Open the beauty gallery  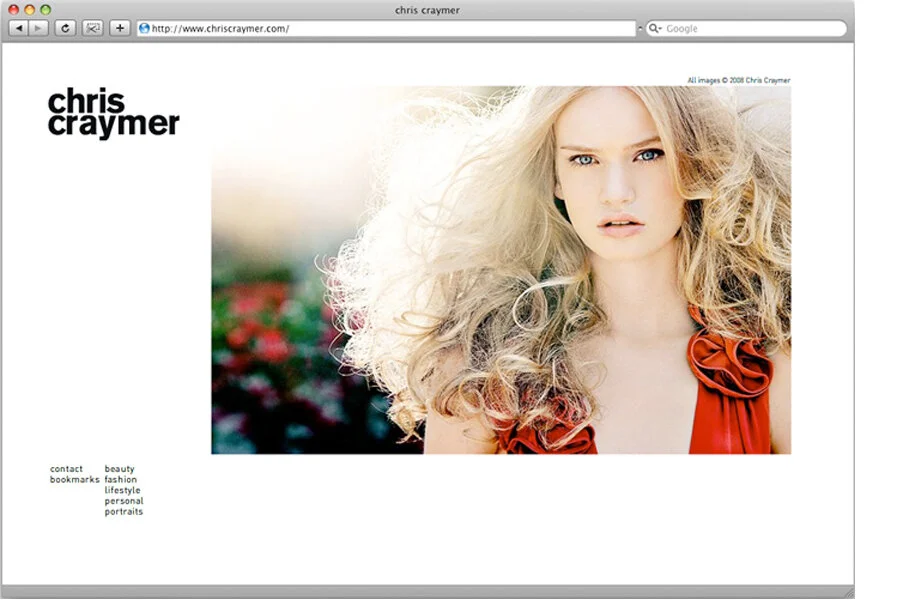pyautogui.click(x=119, y=469)
